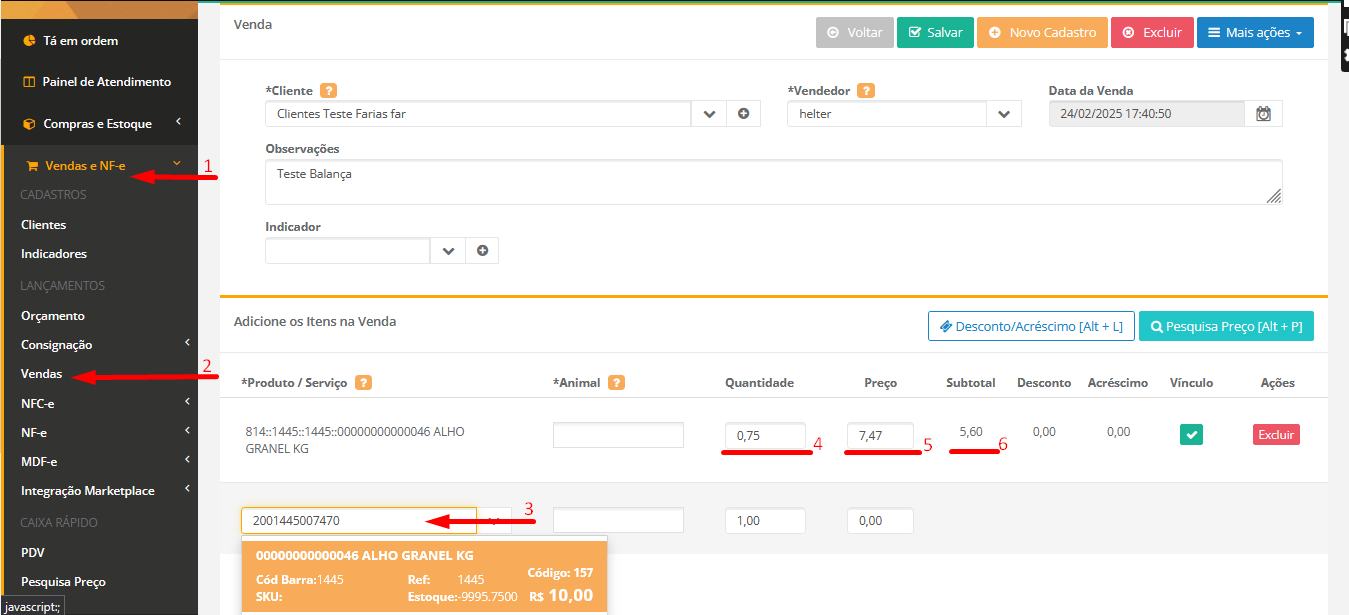Open Vendas in the sidebar menu
Viewport: 1349px width, 615px height.
click(42, 374)
